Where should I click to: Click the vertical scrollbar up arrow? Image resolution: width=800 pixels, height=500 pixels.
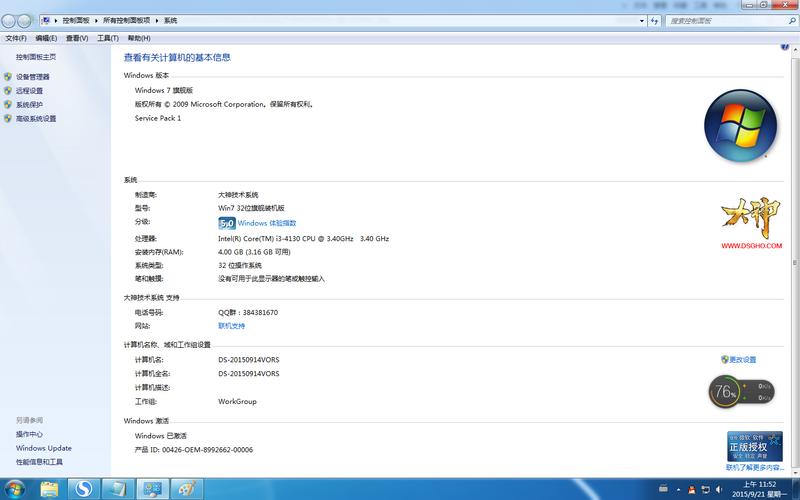[x=795, y=47]
